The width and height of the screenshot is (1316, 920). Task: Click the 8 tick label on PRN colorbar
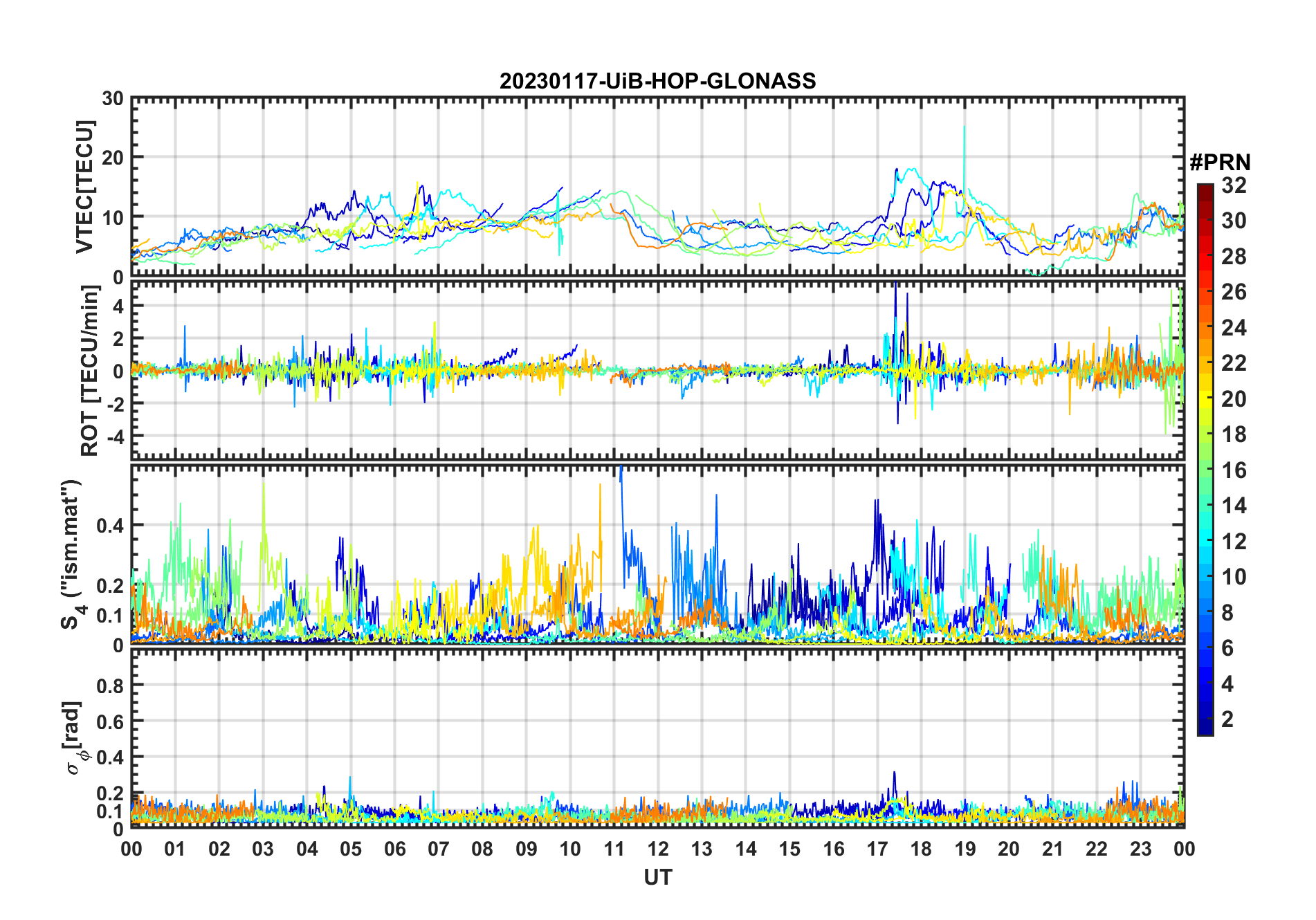pos(1227,613)
